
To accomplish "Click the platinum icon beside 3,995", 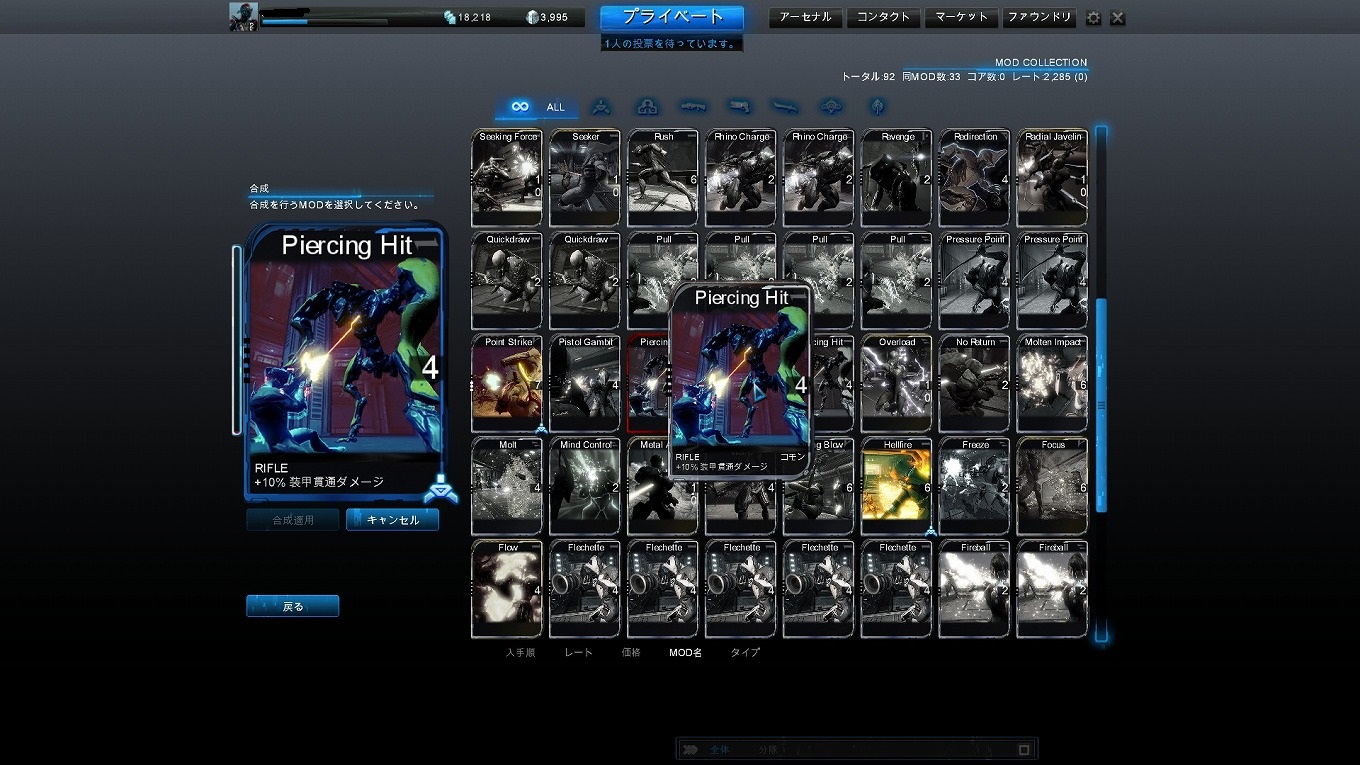I will pyautogui.click(x=532, y=17).
